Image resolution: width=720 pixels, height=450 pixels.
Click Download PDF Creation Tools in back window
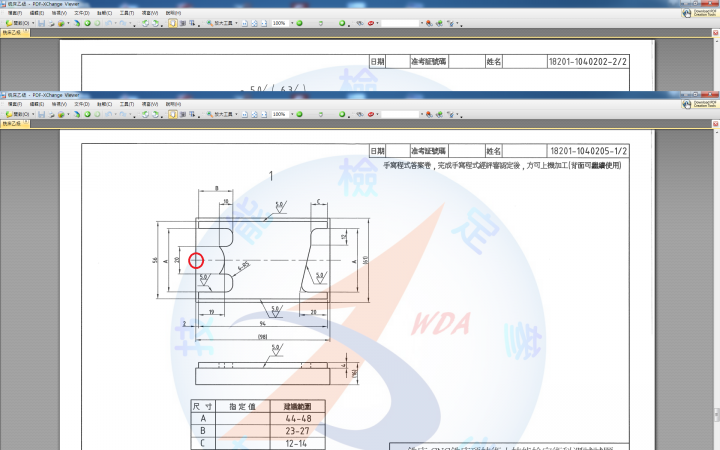[699, 13]
